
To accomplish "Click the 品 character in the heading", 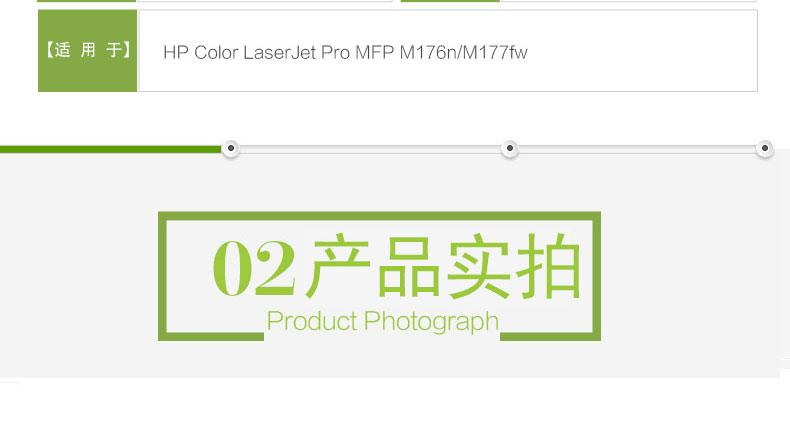I will pos(409,267).
